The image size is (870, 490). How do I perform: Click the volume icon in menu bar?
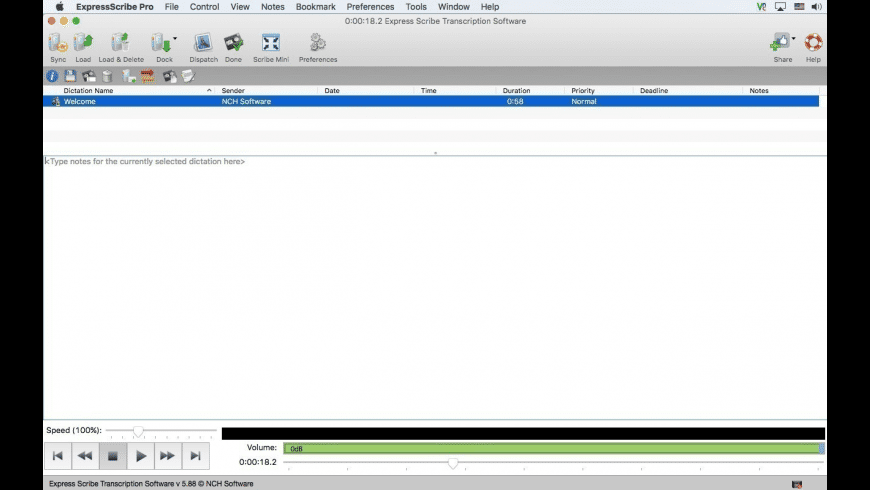tap(816, 7)
